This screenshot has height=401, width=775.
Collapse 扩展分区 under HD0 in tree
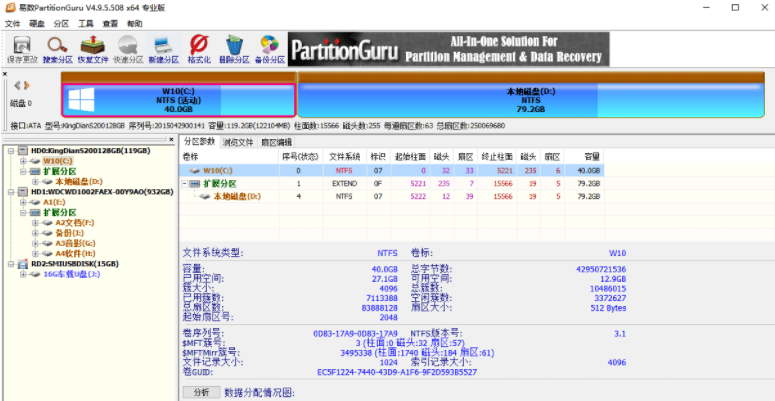coord(23,171)
